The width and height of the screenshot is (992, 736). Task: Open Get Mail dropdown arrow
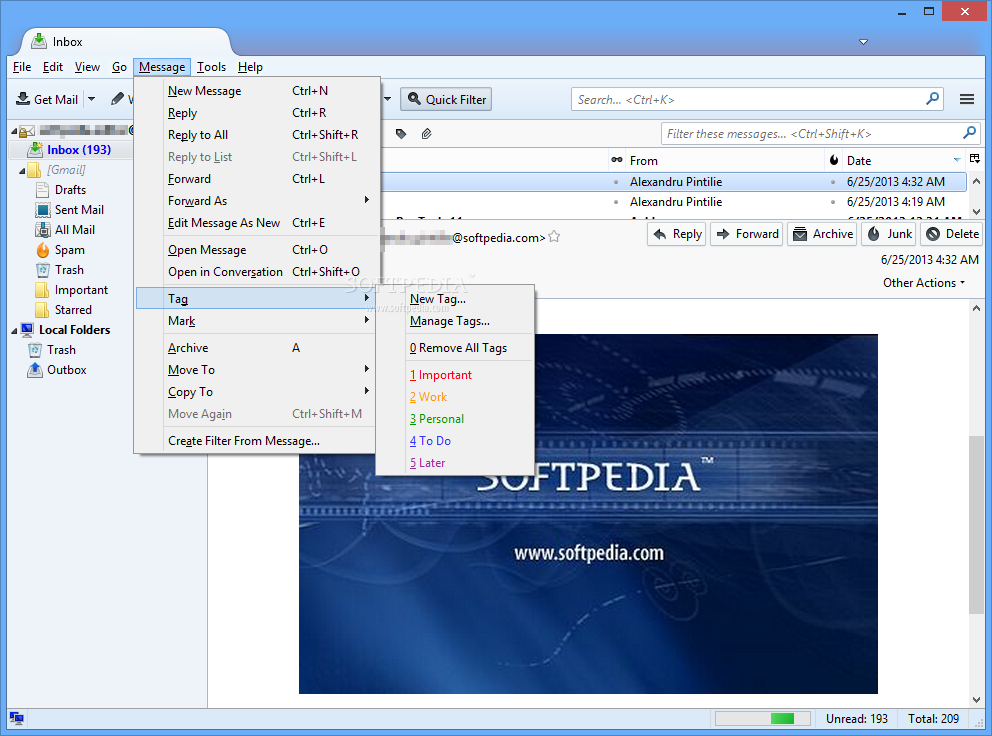[92, 99]
